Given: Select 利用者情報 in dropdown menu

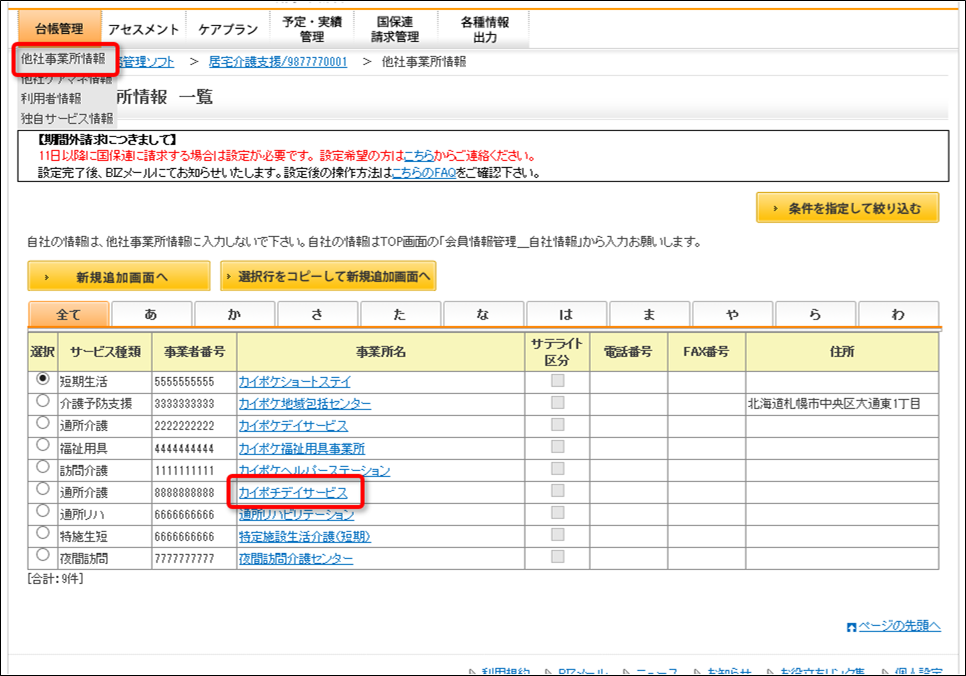Looking at the screenshot, I should click(x=51, y=98).
